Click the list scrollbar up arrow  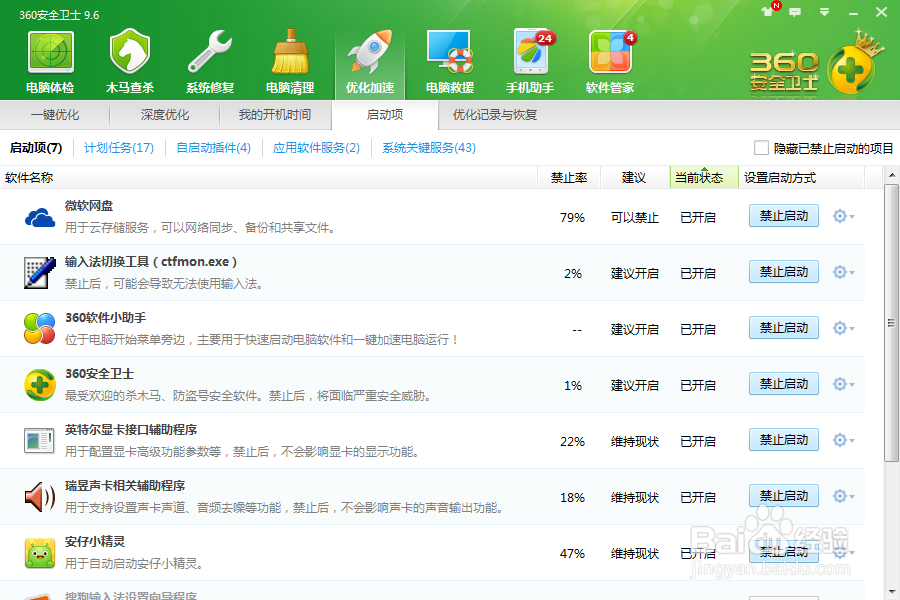click(x=891, y=175)
